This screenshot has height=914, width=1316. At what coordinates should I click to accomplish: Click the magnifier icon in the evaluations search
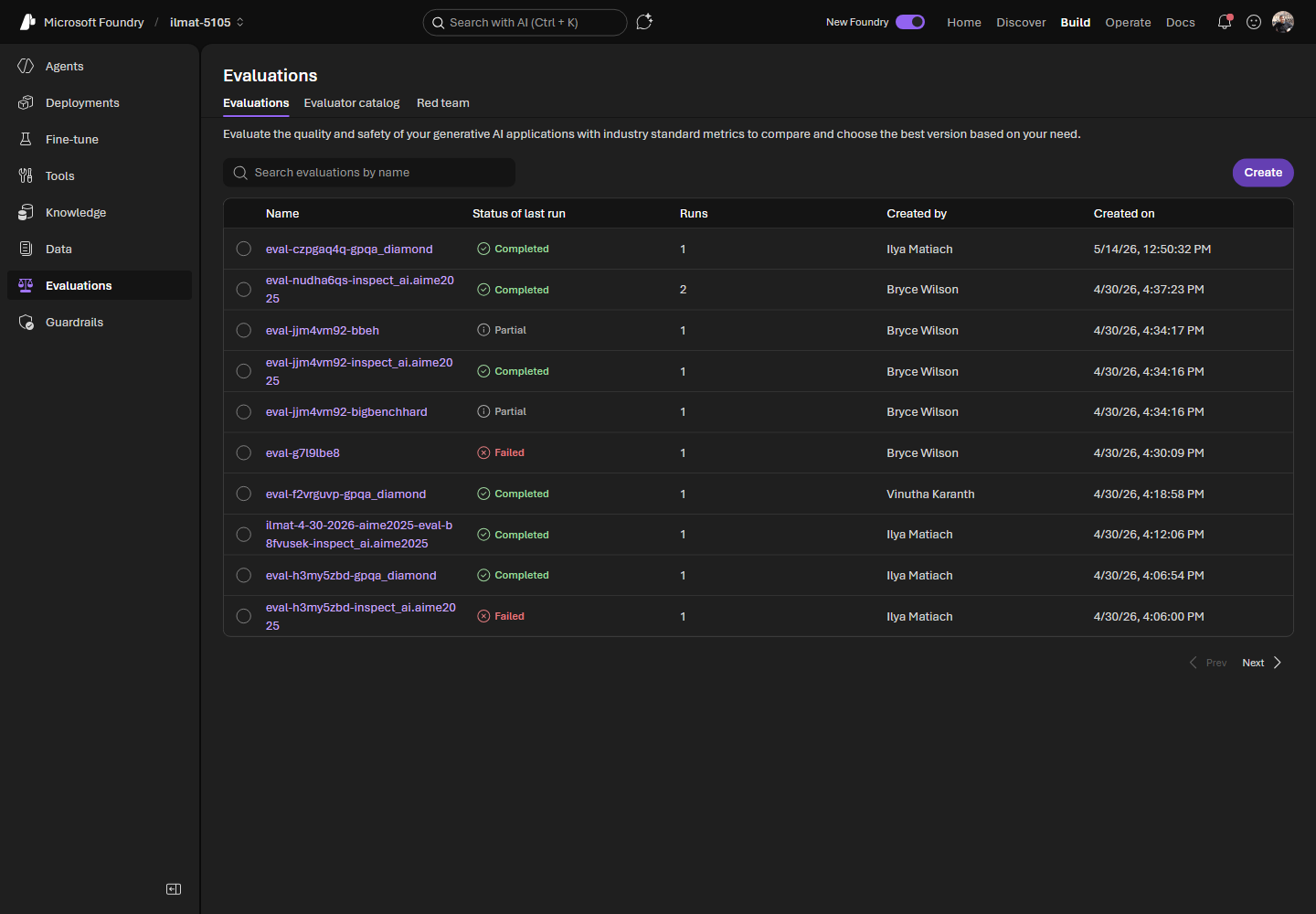click(x=240, y=173)
